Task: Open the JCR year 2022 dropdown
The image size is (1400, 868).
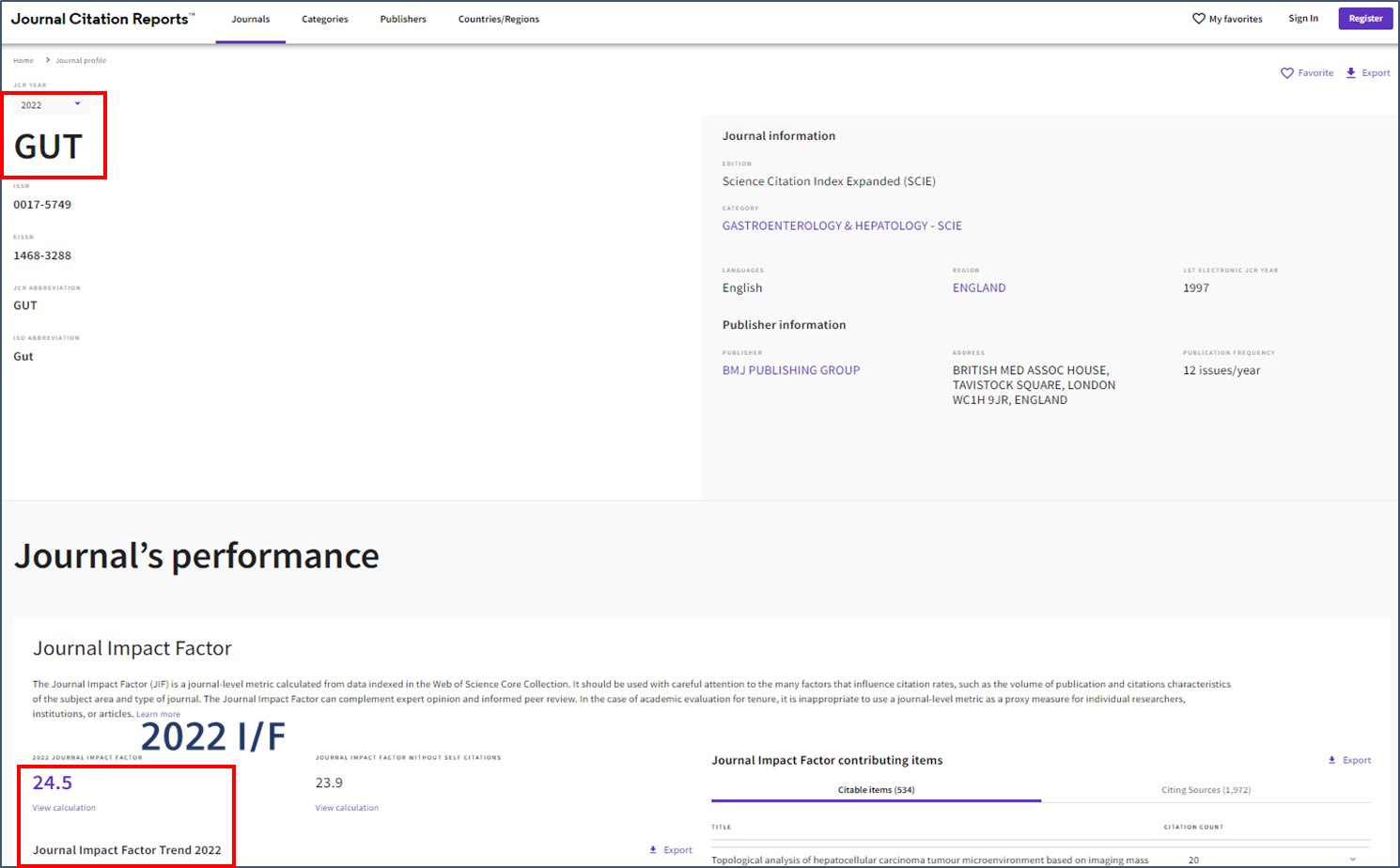Action: [x=52, y=105]
